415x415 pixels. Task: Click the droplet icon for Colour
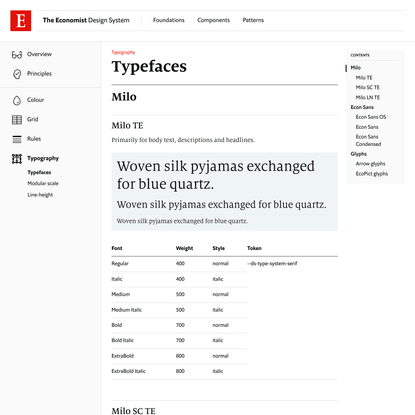17,100
